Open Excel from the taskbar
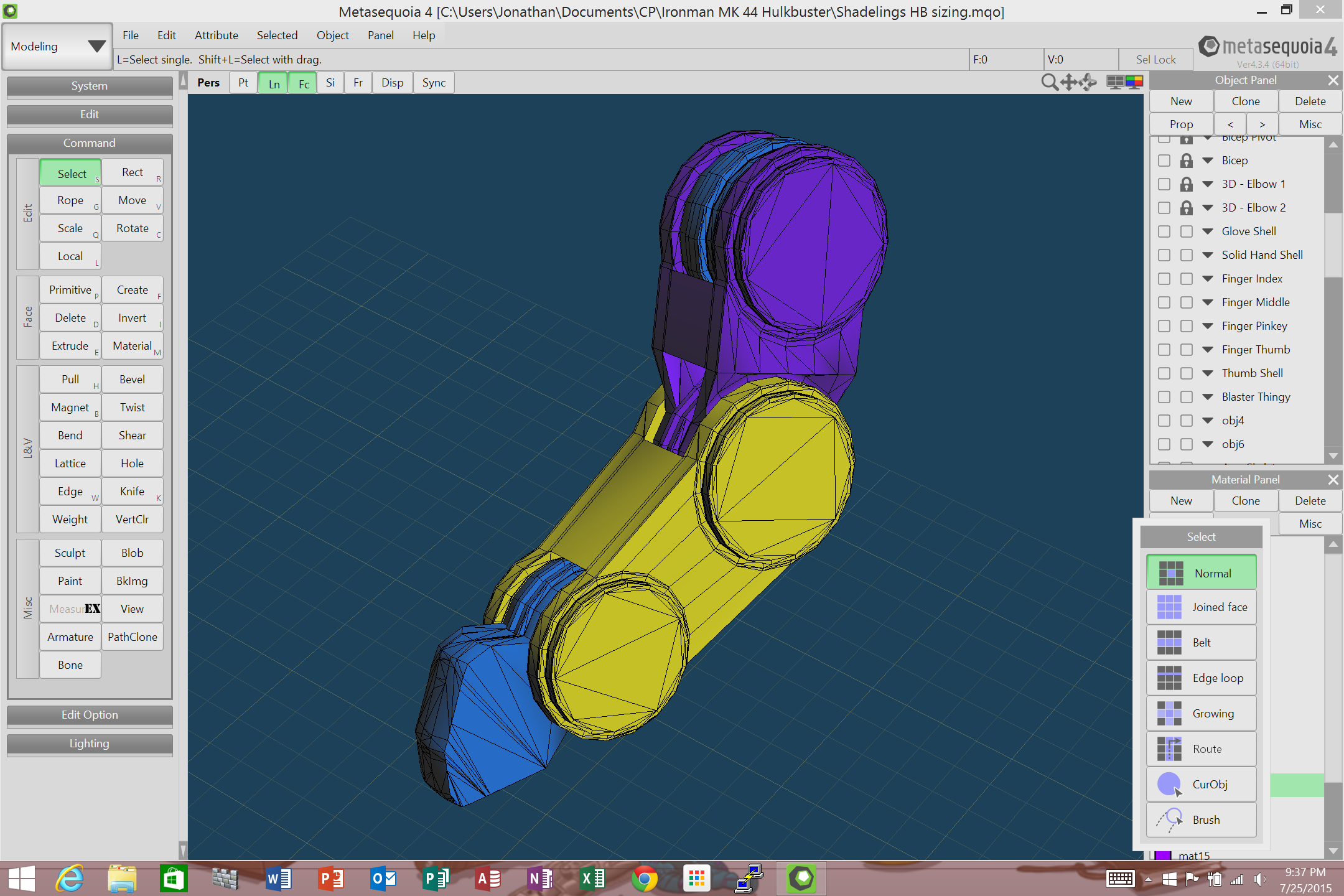 pos(592,879)
